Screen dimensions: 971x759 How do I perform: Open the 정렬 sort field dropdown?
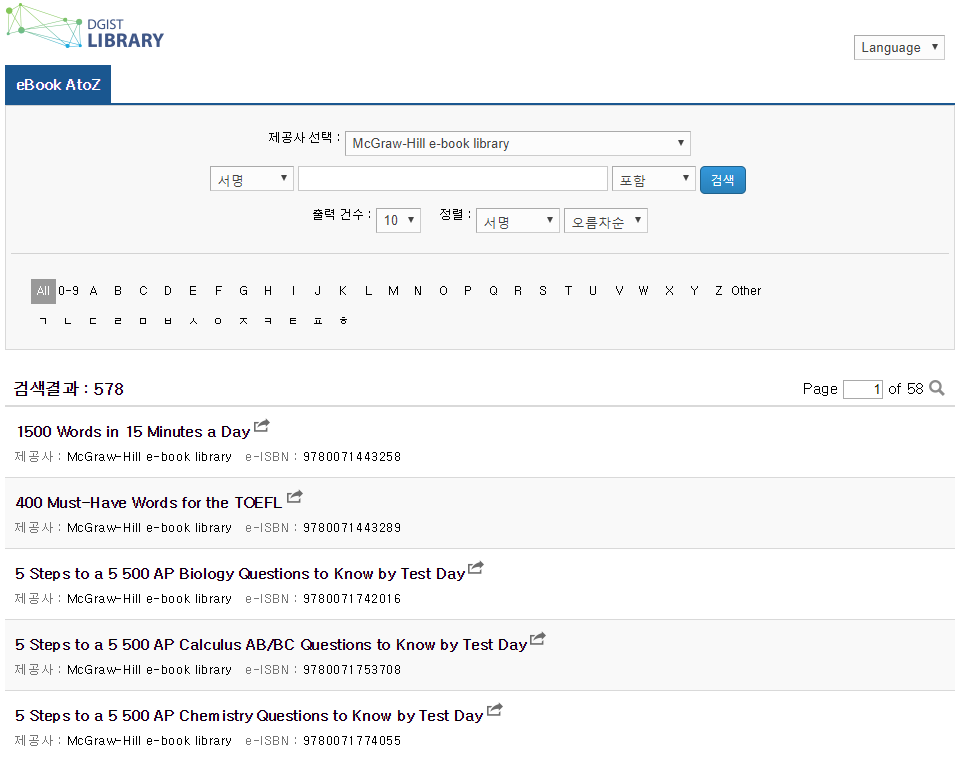518,220
